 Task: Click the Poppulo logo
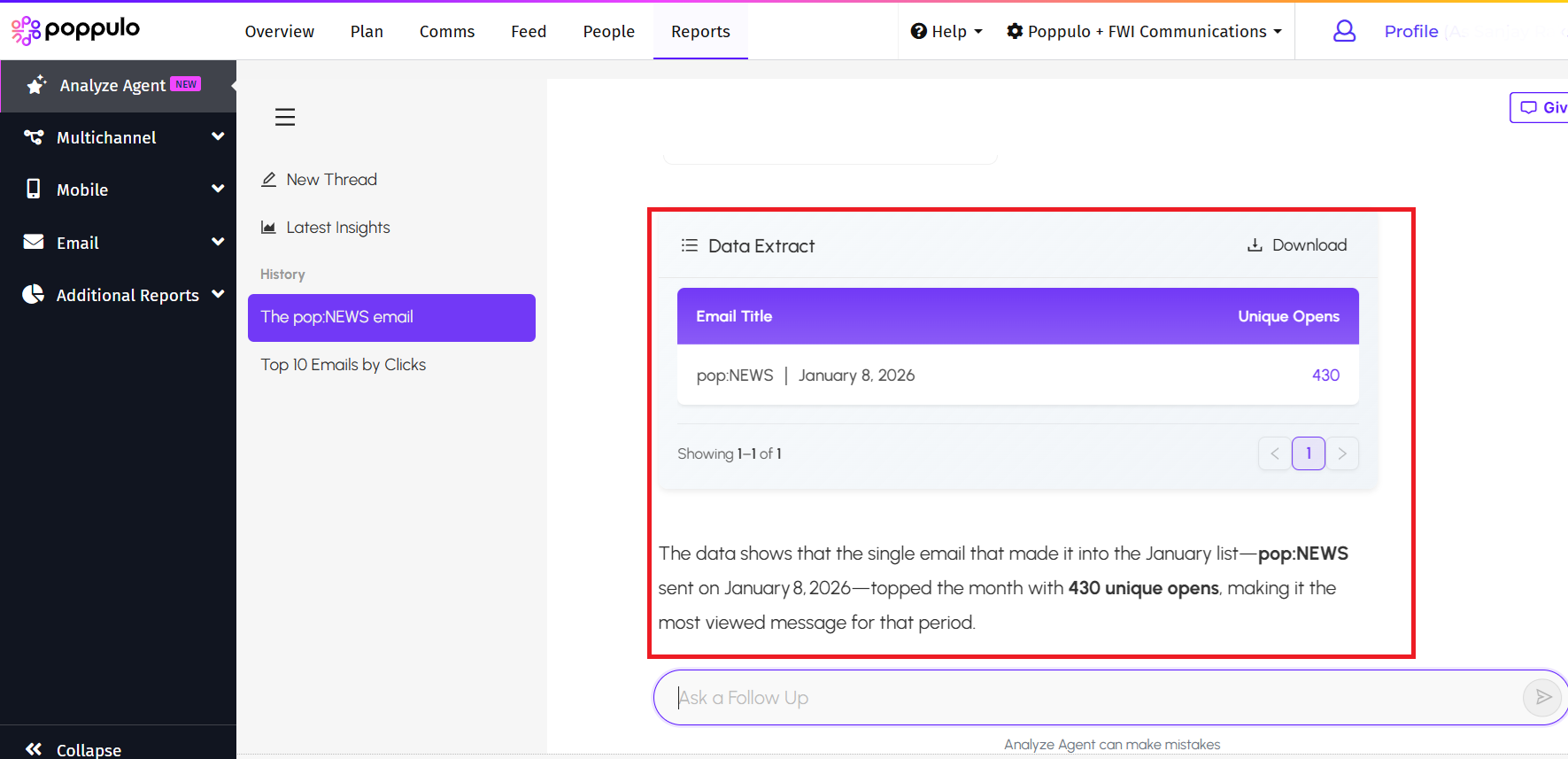[75, 30]
